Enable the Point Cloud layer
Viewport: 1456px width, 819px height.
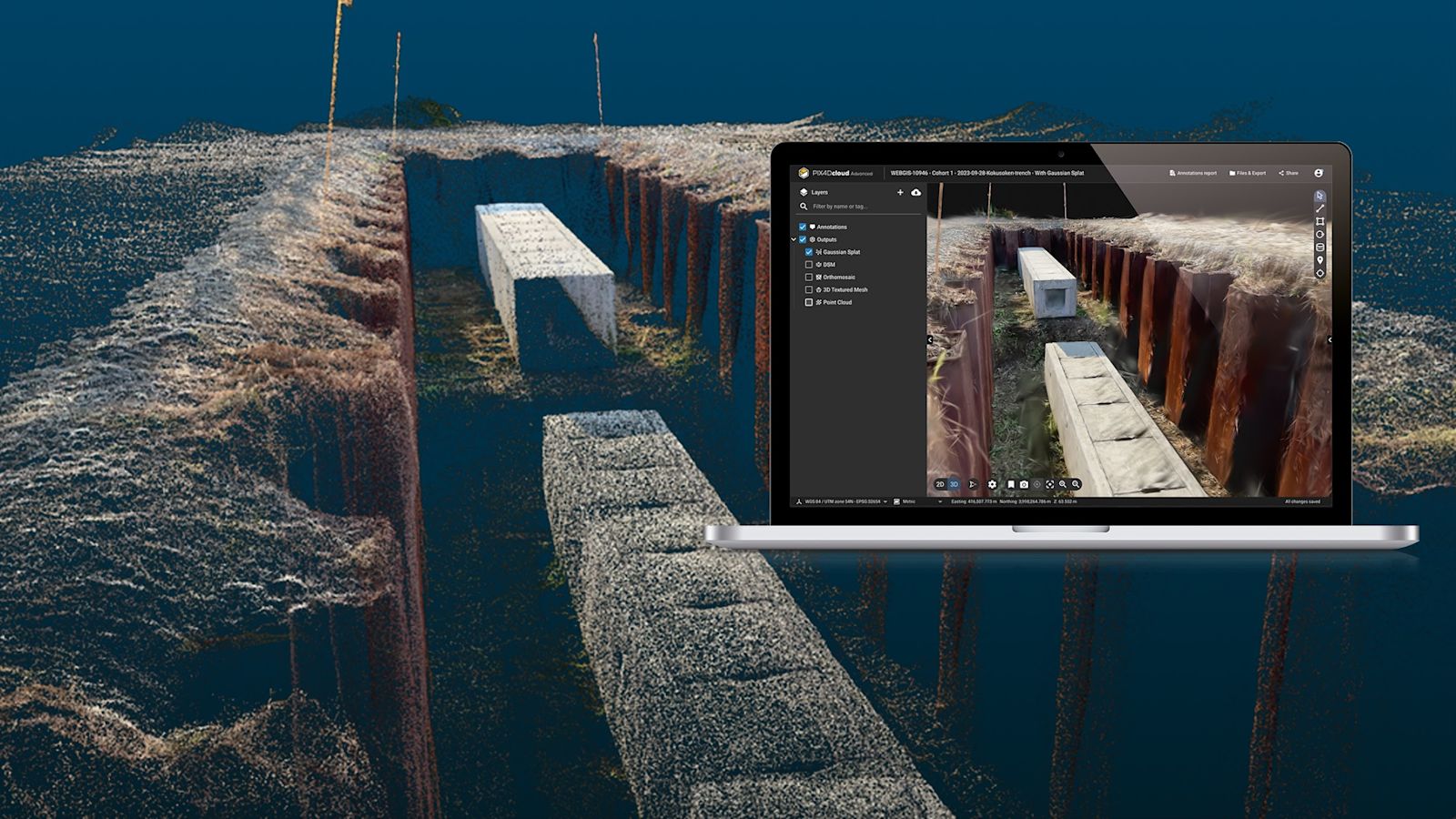click(808, 302)
